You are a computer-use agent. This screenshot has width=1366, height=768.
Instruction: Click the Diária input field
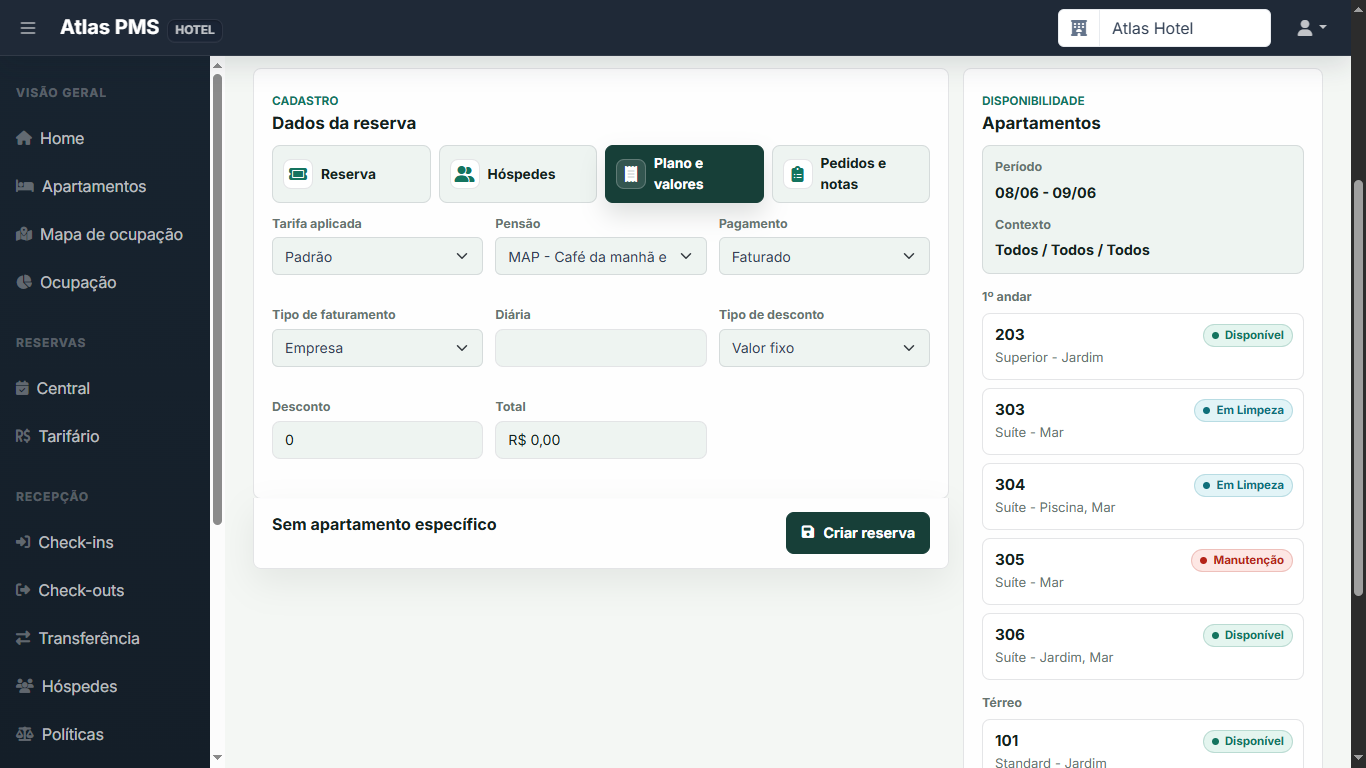click(x=601, y=348)
